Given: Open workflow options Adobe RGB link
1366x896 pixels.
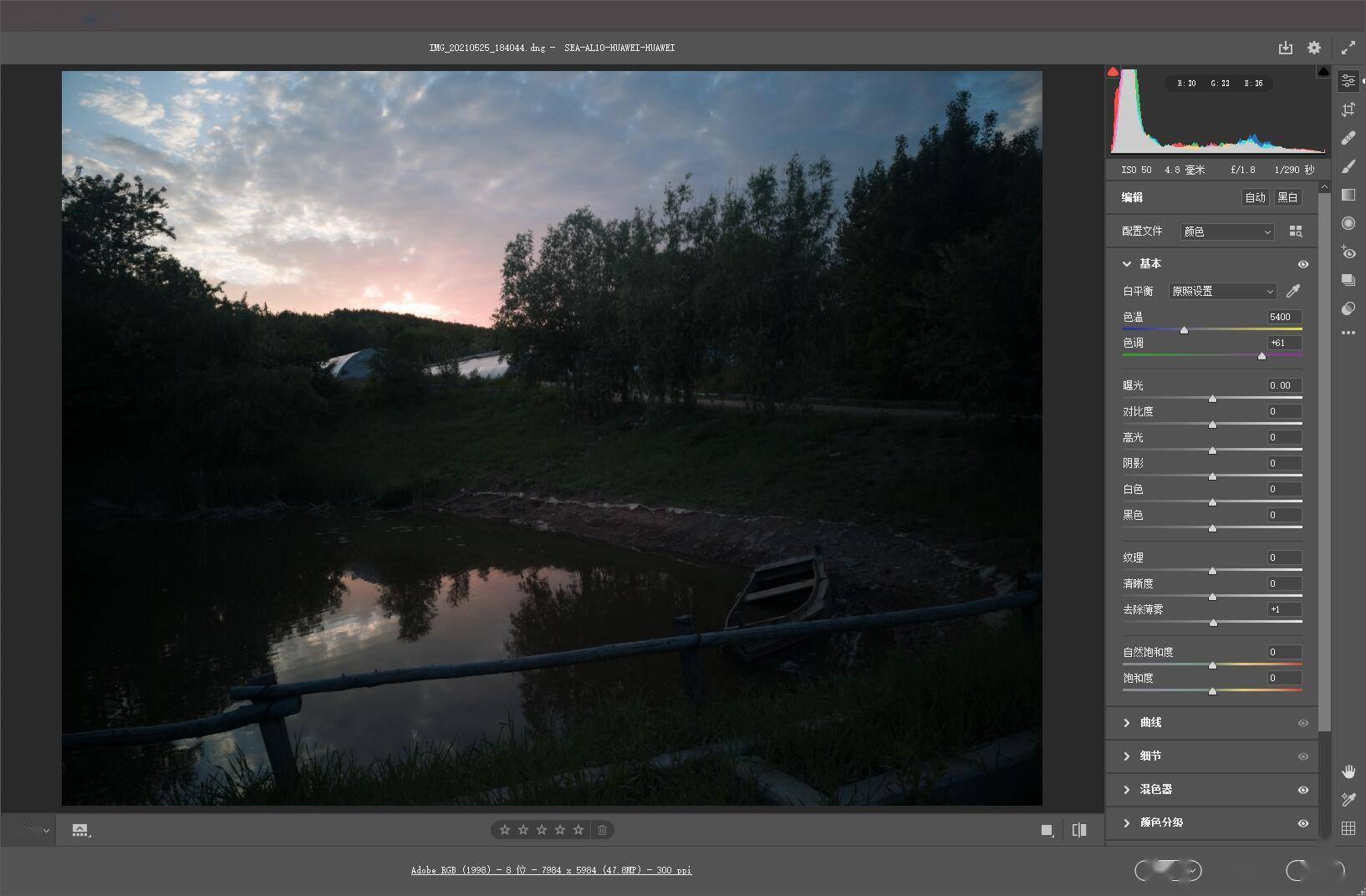Looking at the screenshot, I should [551, 870].
